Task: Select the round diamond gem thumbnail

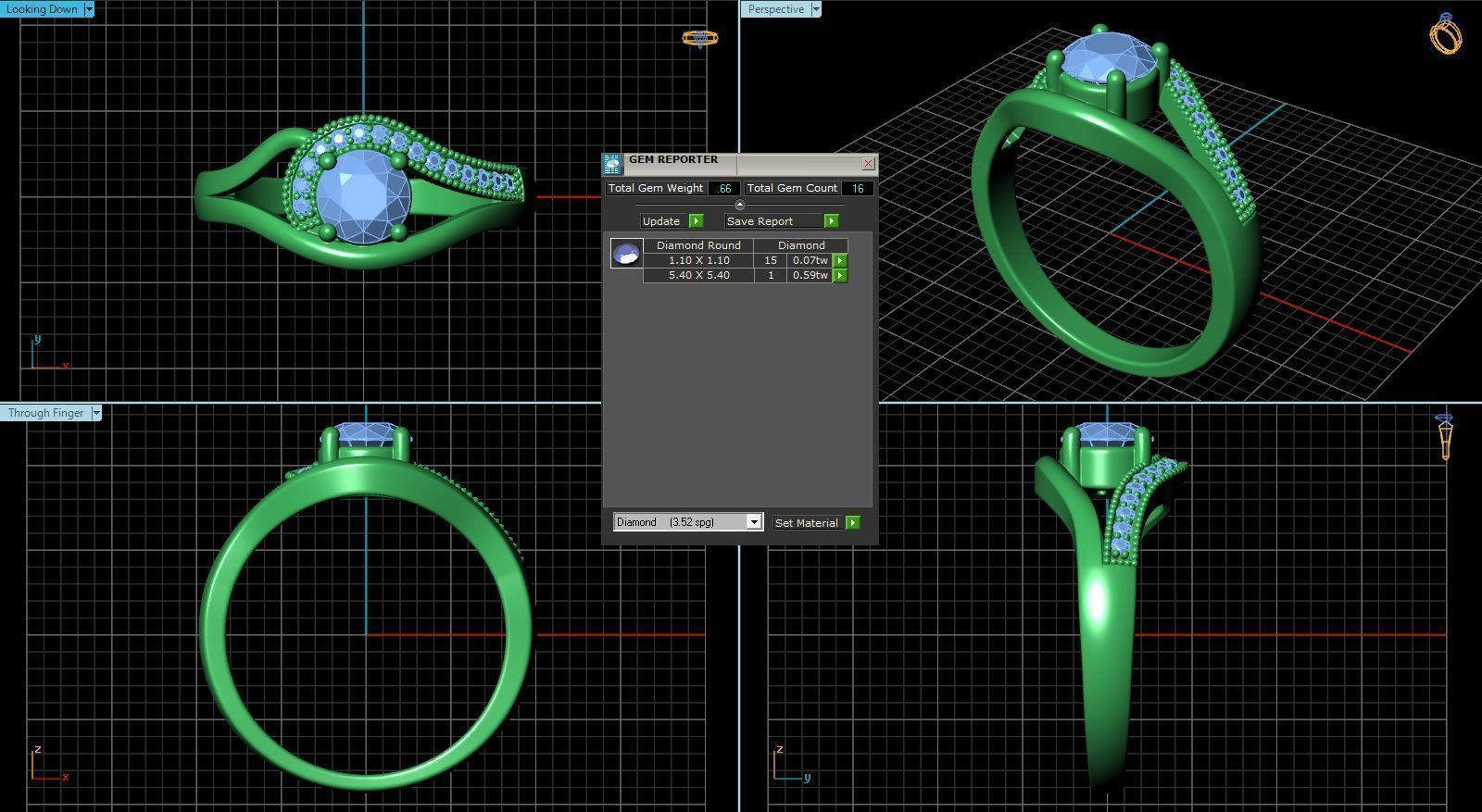Action: coord(626,254)
